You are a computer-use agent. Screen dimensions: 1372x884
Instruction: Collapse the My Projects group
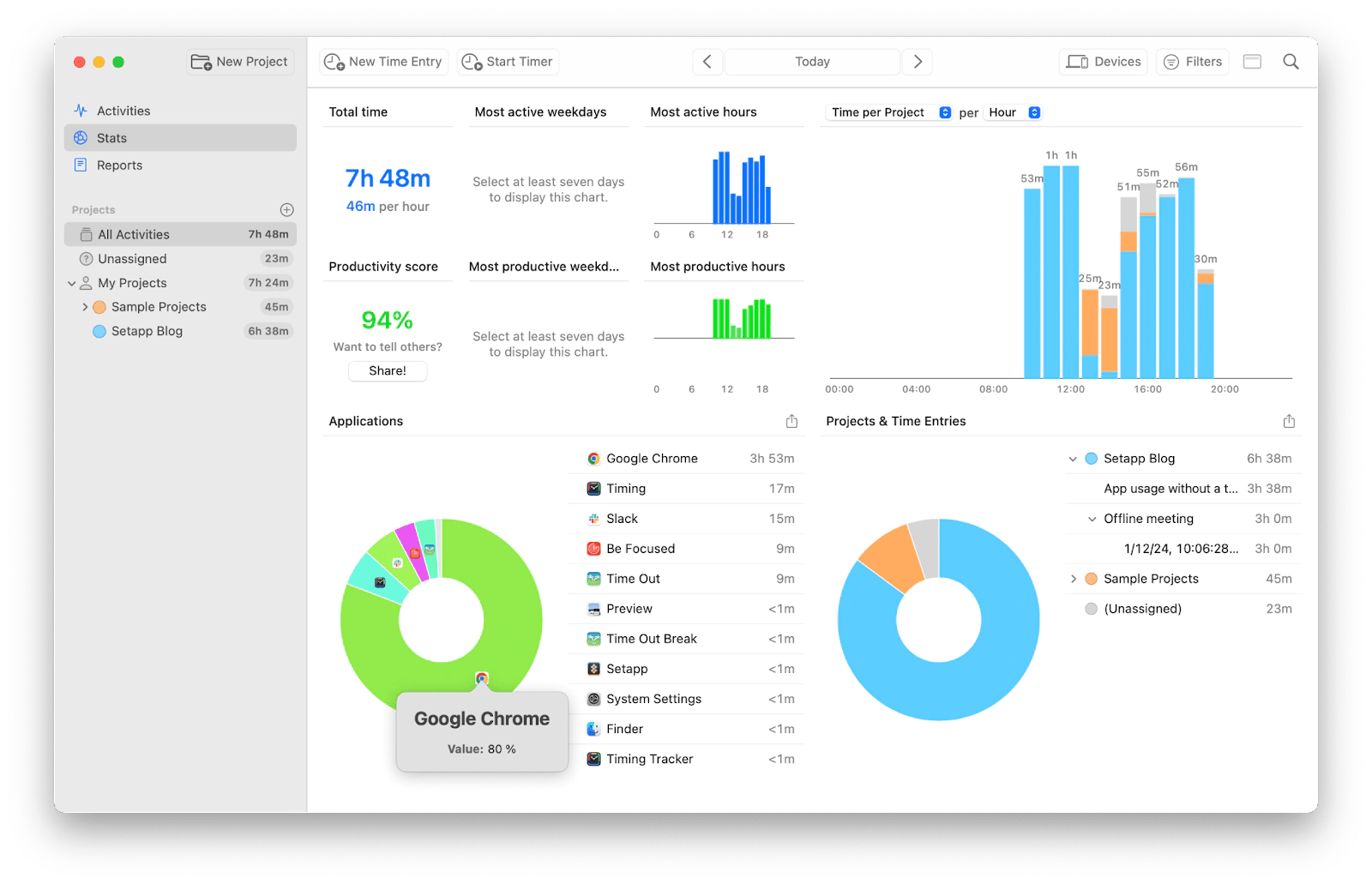[x=71, y=282]
